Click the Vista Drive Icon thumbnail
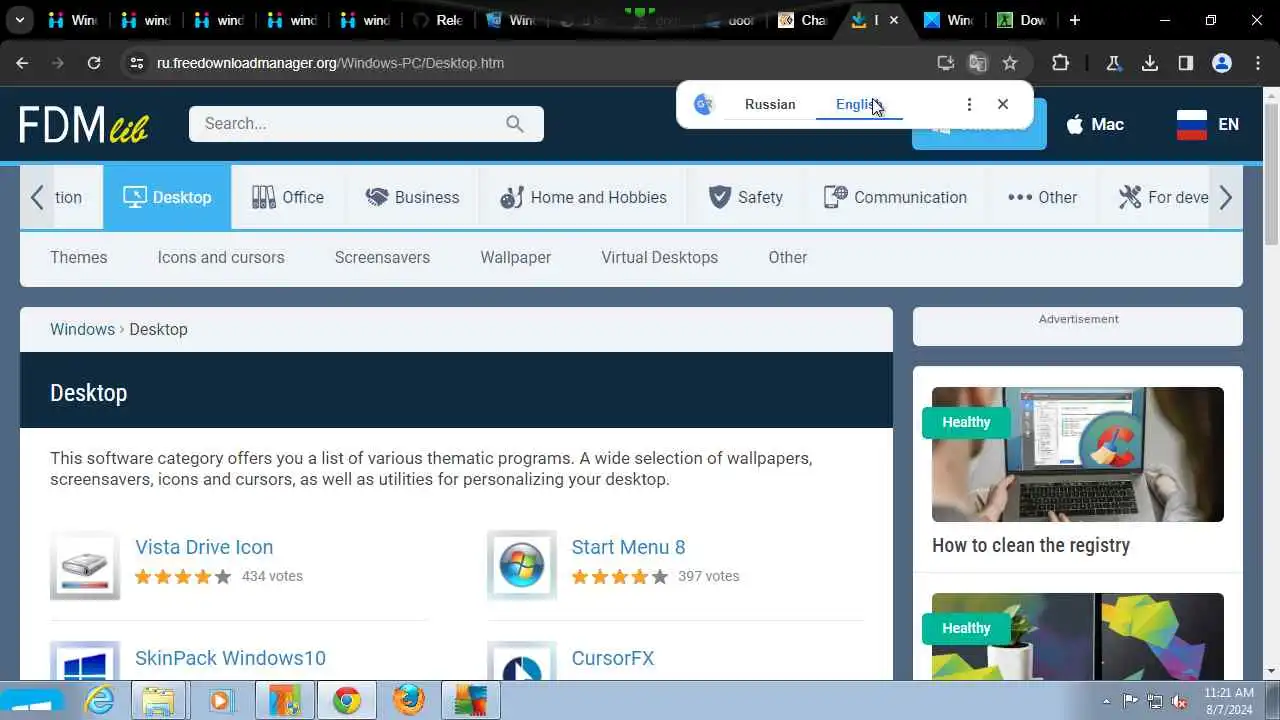Image resolution: width=1280 pixels, height=720 pixels. (x=85, y=565)
